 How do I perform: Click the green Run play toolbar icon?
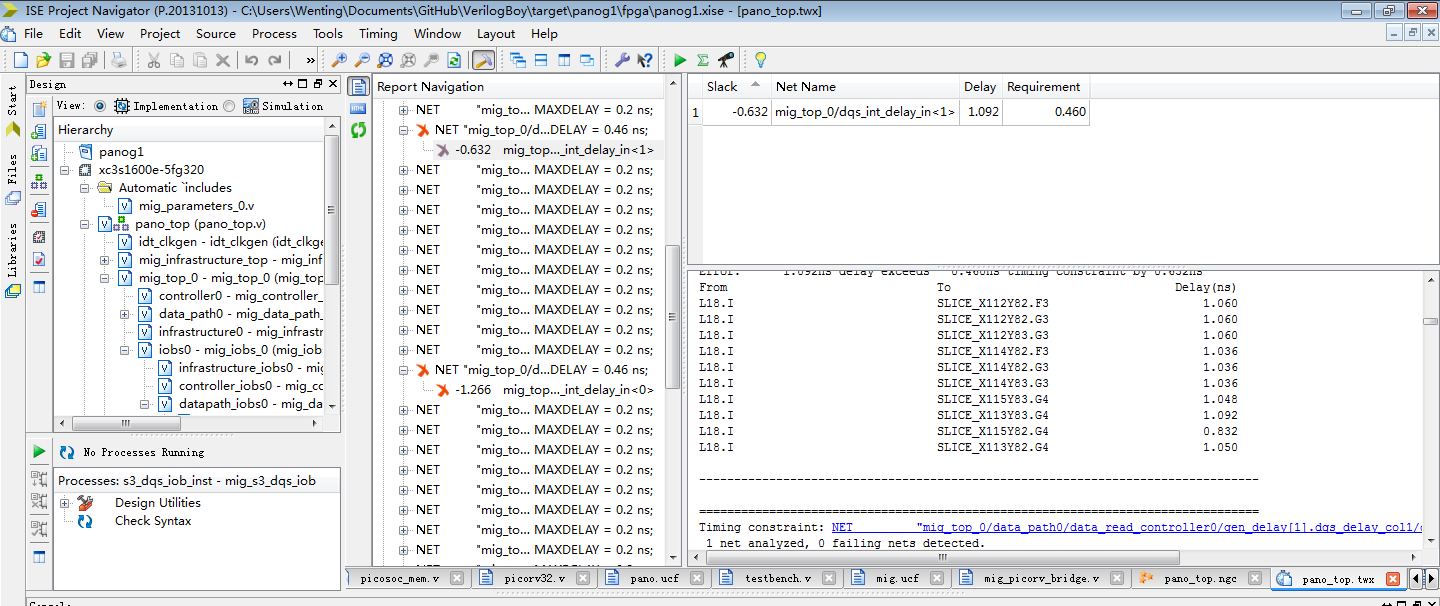point(680,60)
